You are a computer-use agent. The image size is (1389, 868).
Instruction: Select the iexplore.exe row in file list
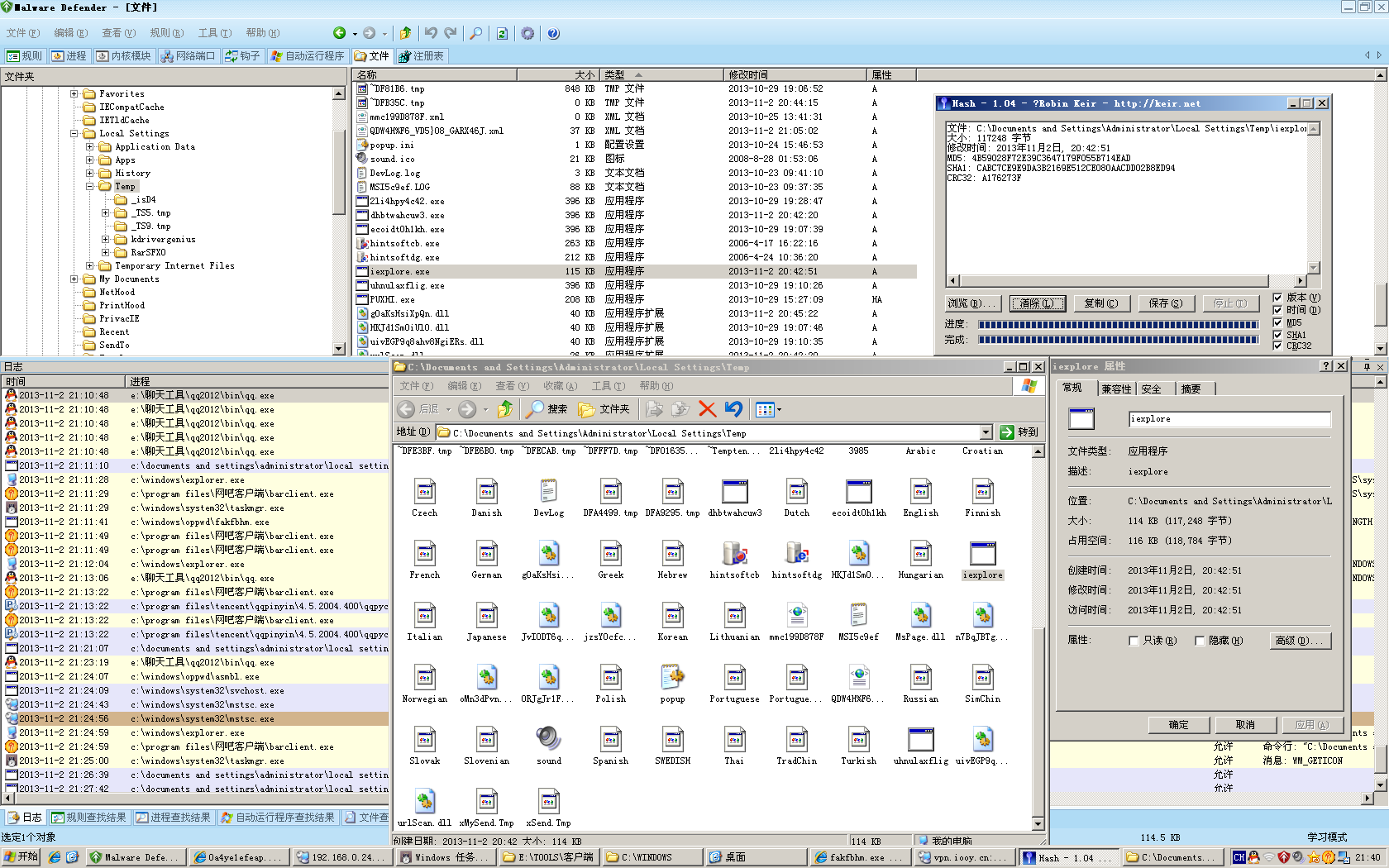pyautogui.click(x=635, y=271)
